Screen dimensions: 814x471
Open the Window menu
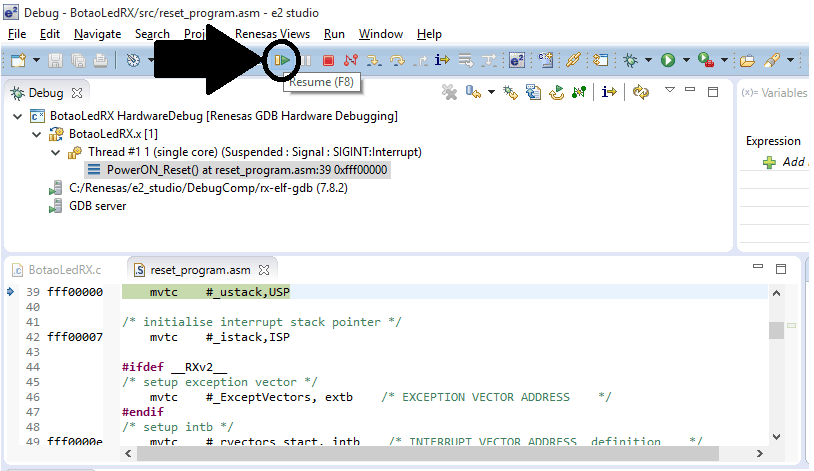[381, 34]
